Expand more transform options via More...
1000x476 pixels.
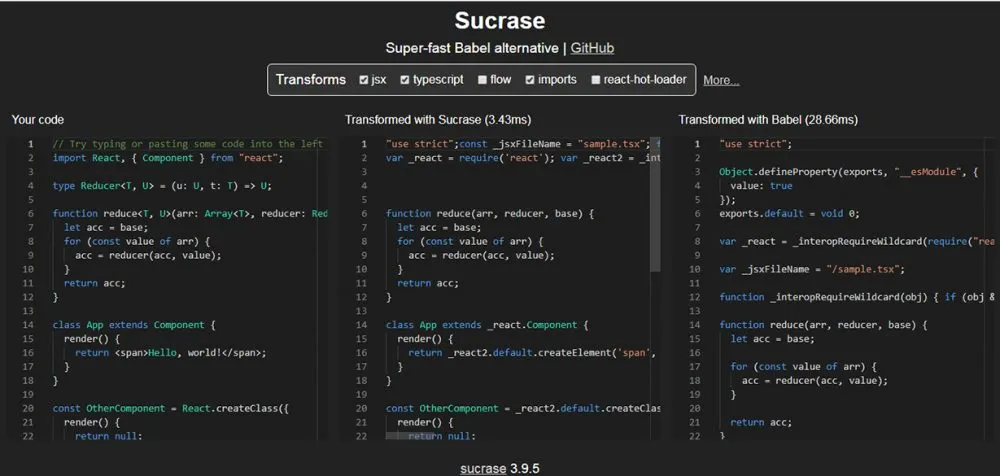tap(721, 80)
